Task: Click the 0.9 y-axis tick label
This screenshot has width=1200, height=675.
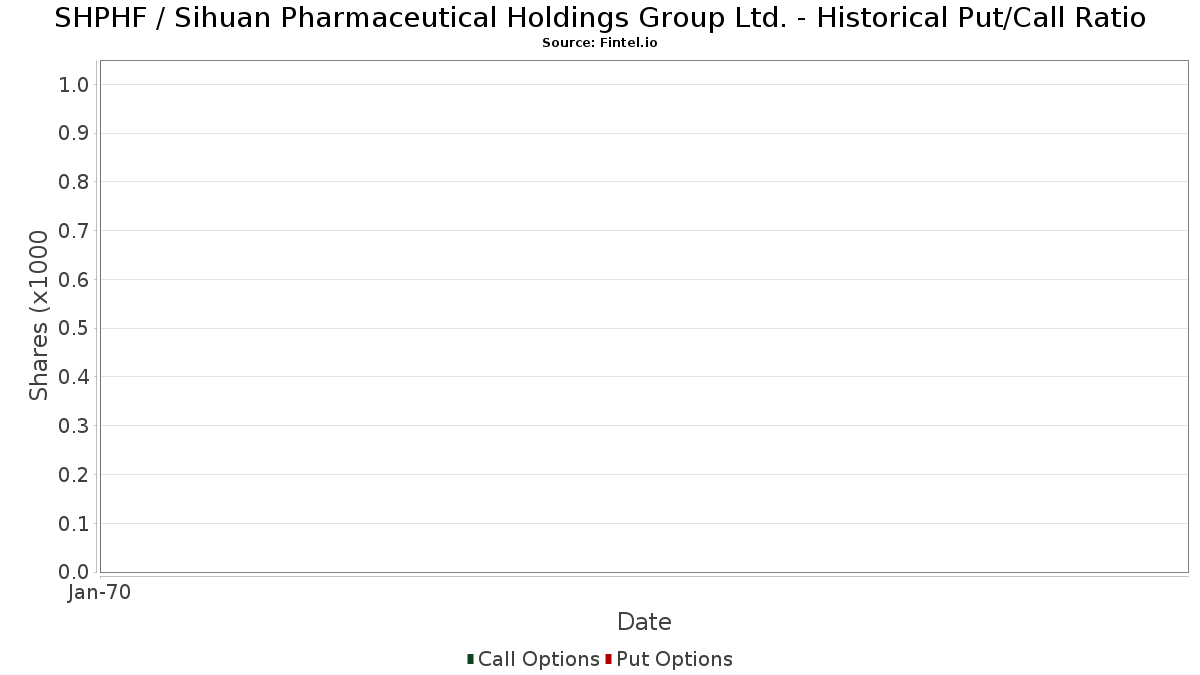Action: click(75, 134)
